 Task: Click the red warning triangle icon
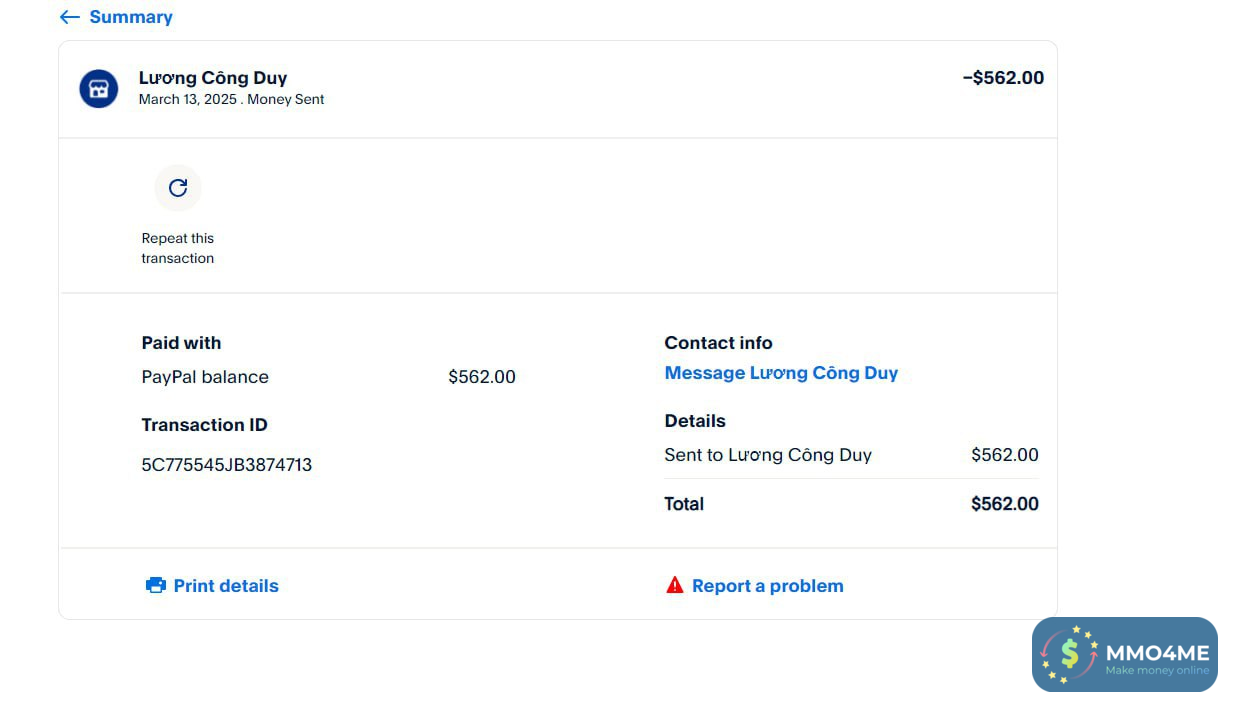coord(675,585)
